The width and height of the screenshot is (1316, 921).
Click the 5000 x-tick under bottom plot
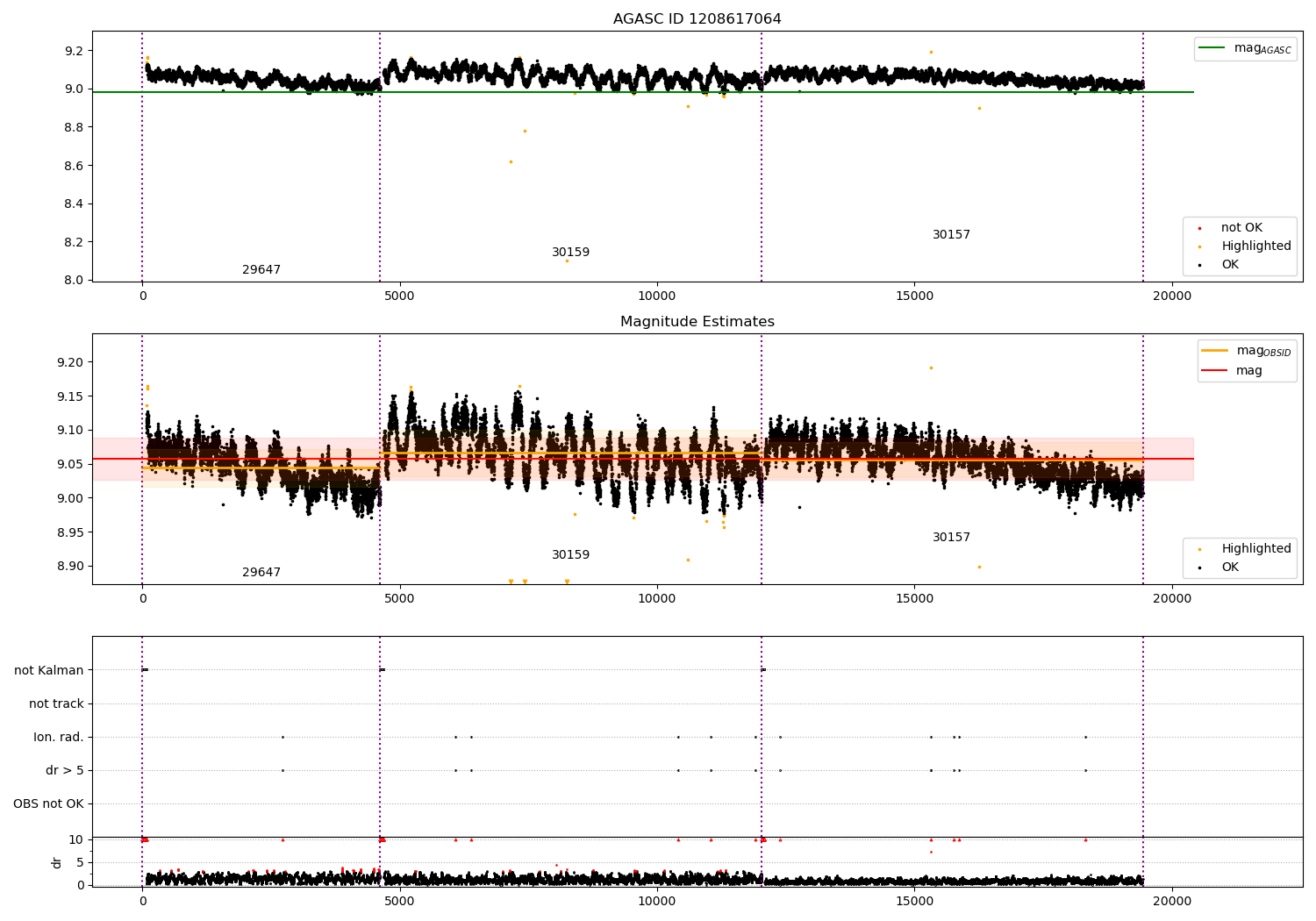click(x=400, y=901)
